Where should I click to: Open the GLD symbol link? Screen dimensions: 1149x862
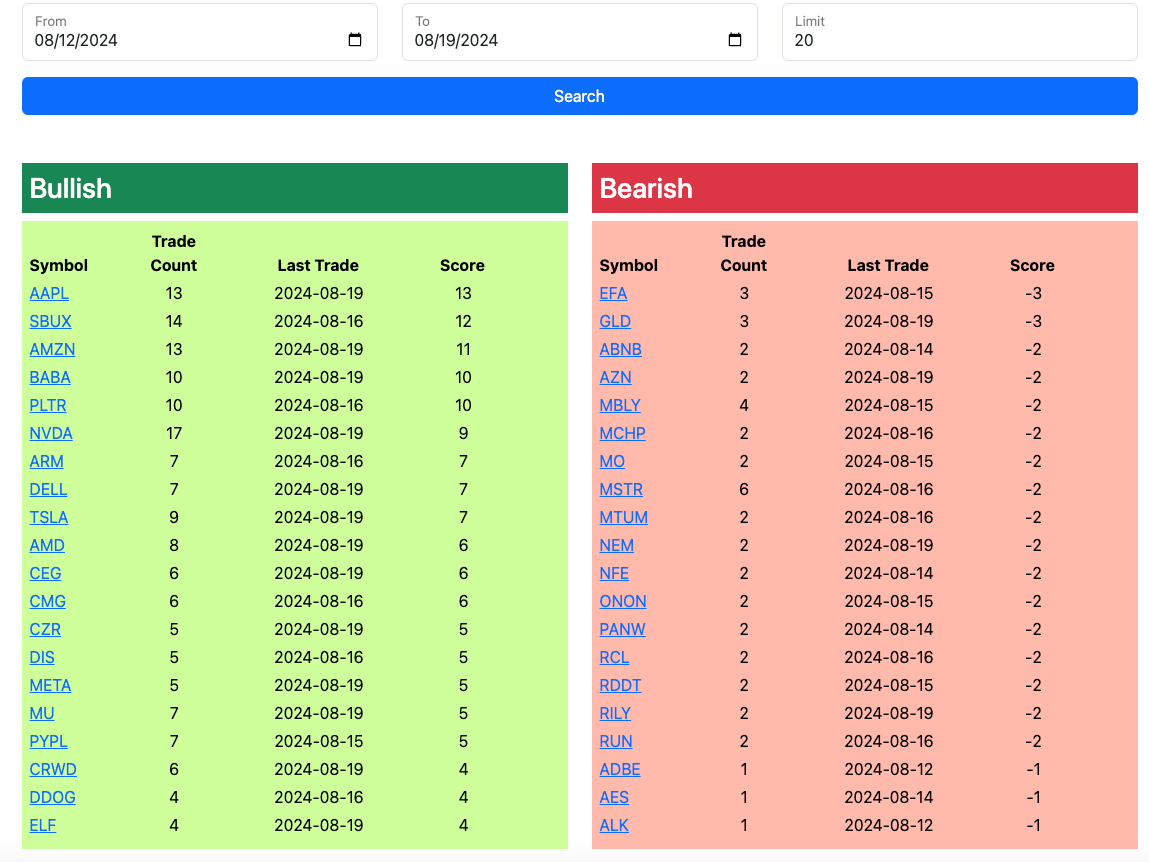tap(615, 321)
